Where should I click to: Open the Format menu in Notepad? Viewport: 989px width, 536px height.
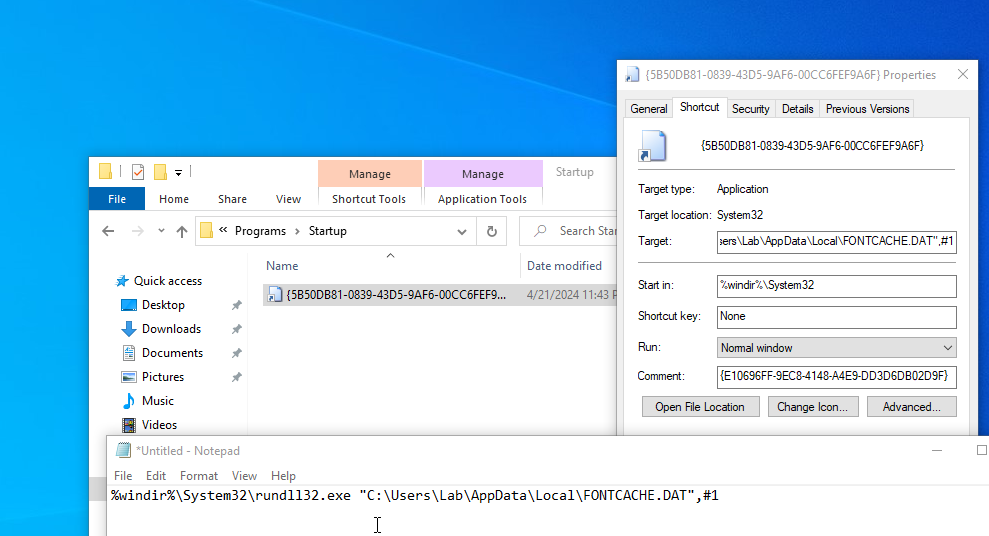pyautogui.click(x=199, y=476)
